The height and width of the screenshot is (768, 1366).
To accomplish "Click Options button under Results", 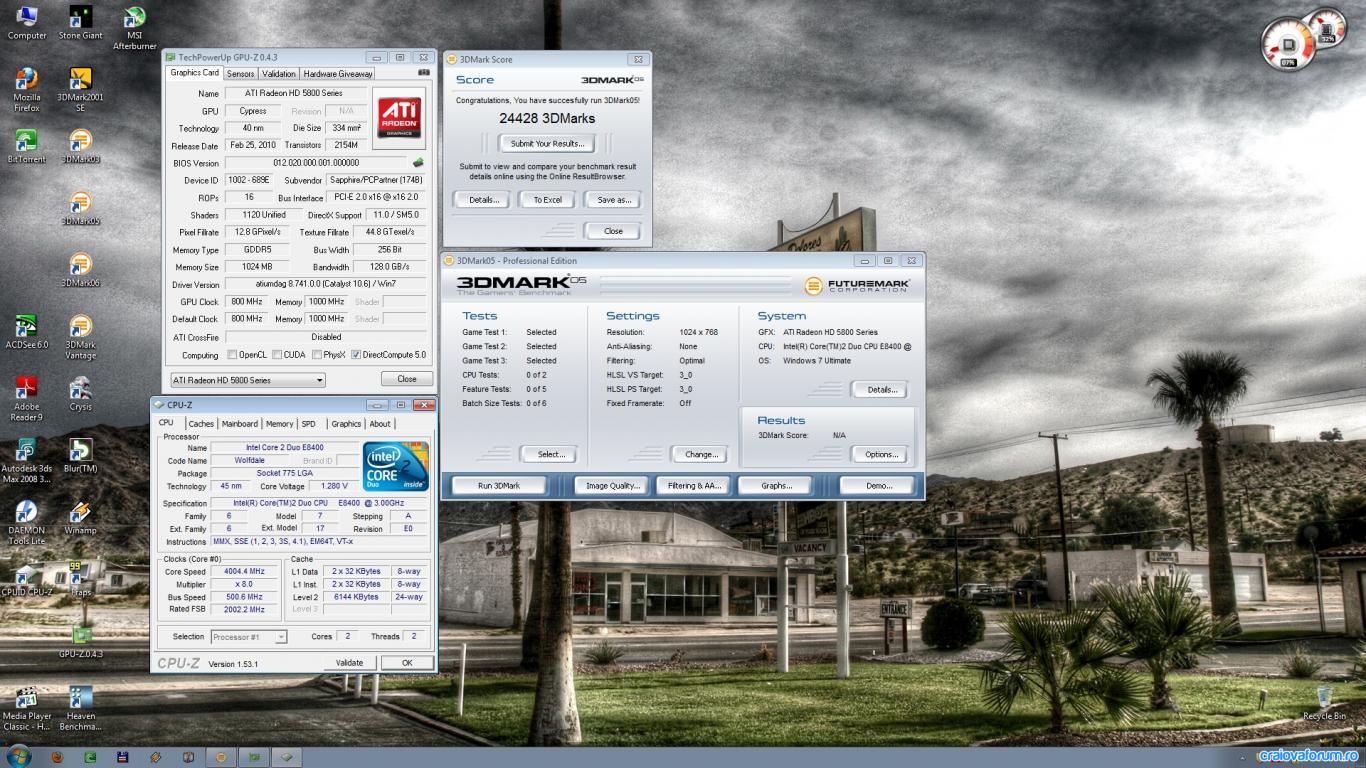I will [x=881, y=454].
